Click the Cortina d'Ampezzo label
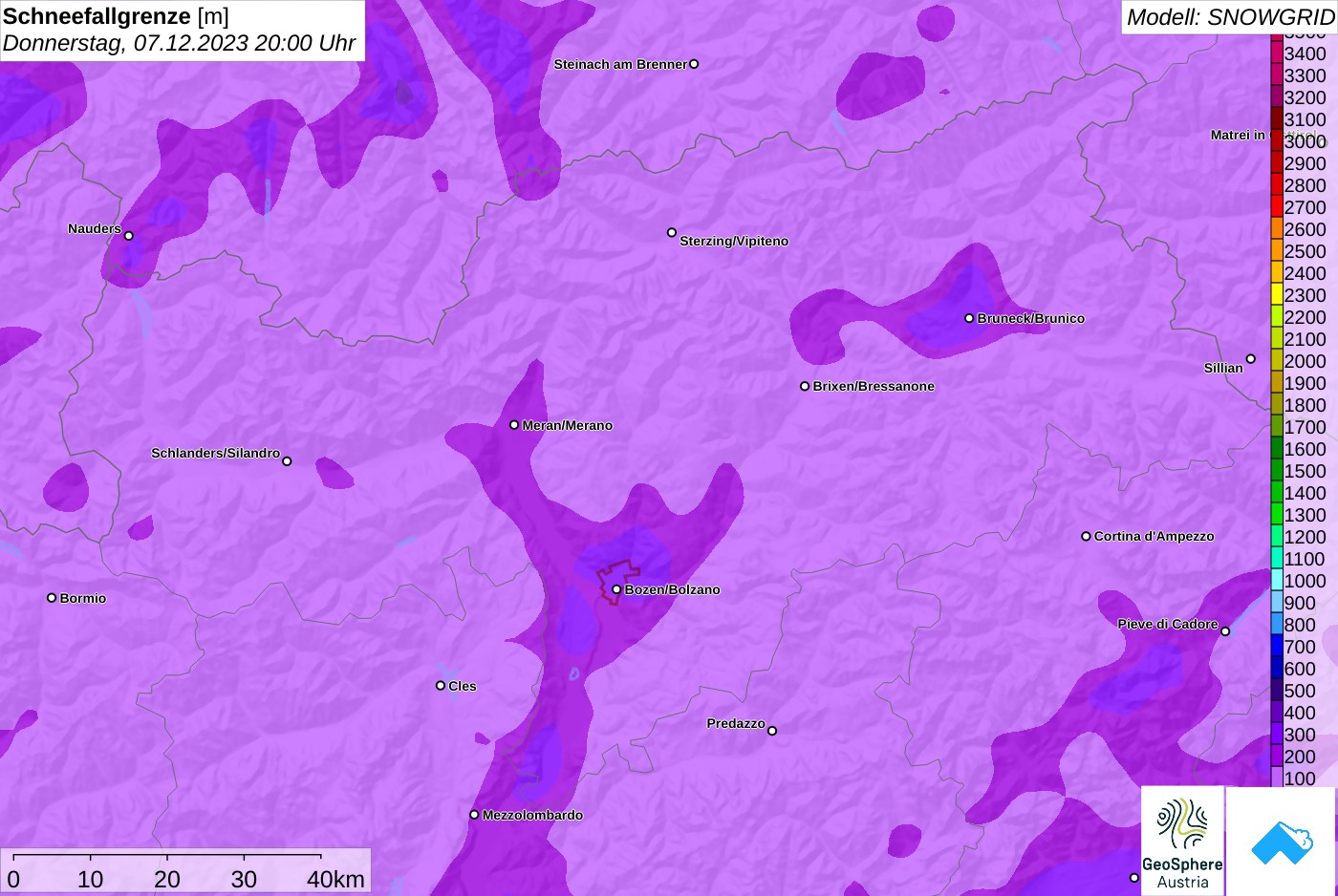This screenshot has width=1338, height=896. tap(1155, 536)
